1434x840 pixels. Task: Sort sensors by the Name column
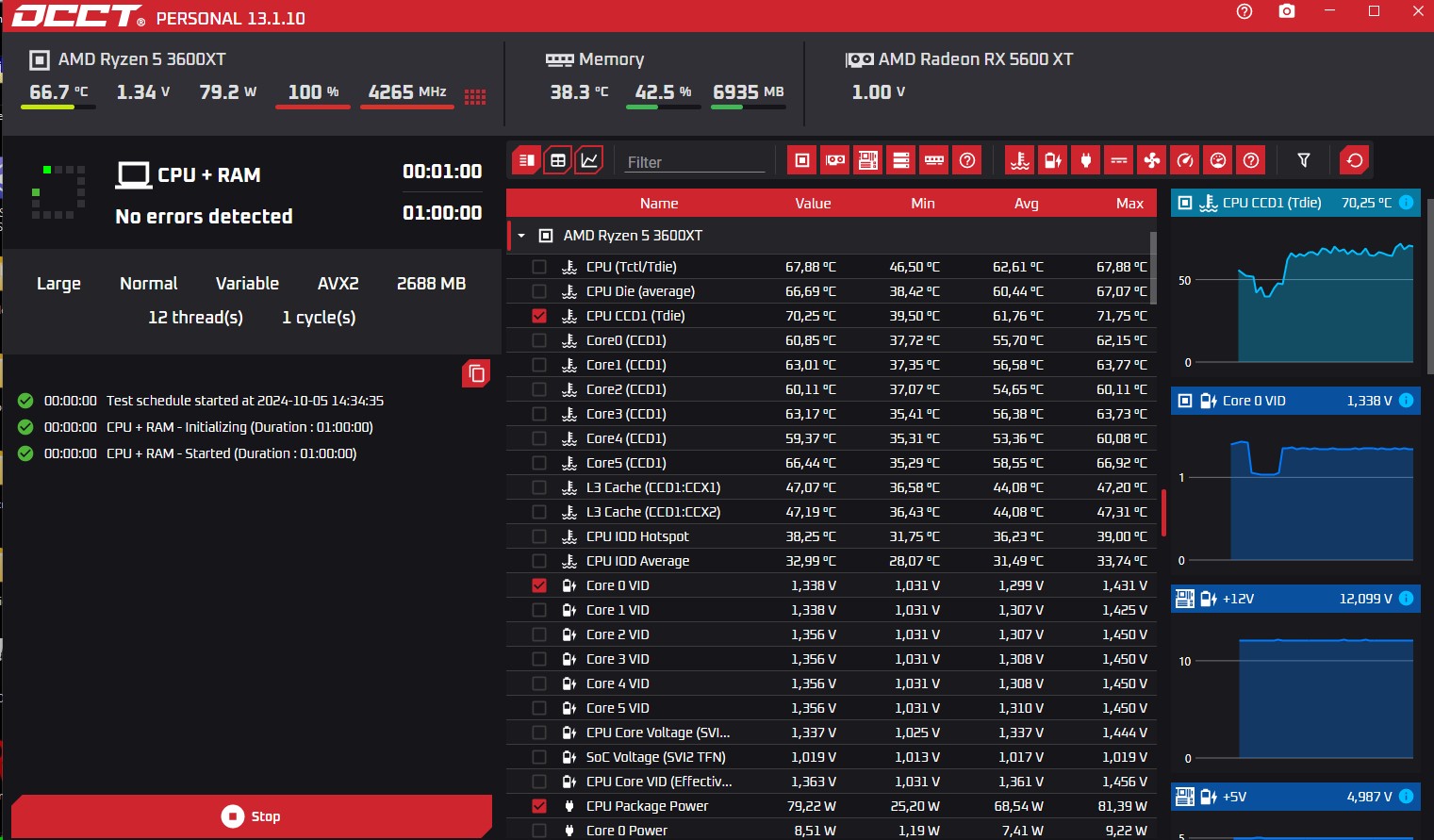[659, 204]
